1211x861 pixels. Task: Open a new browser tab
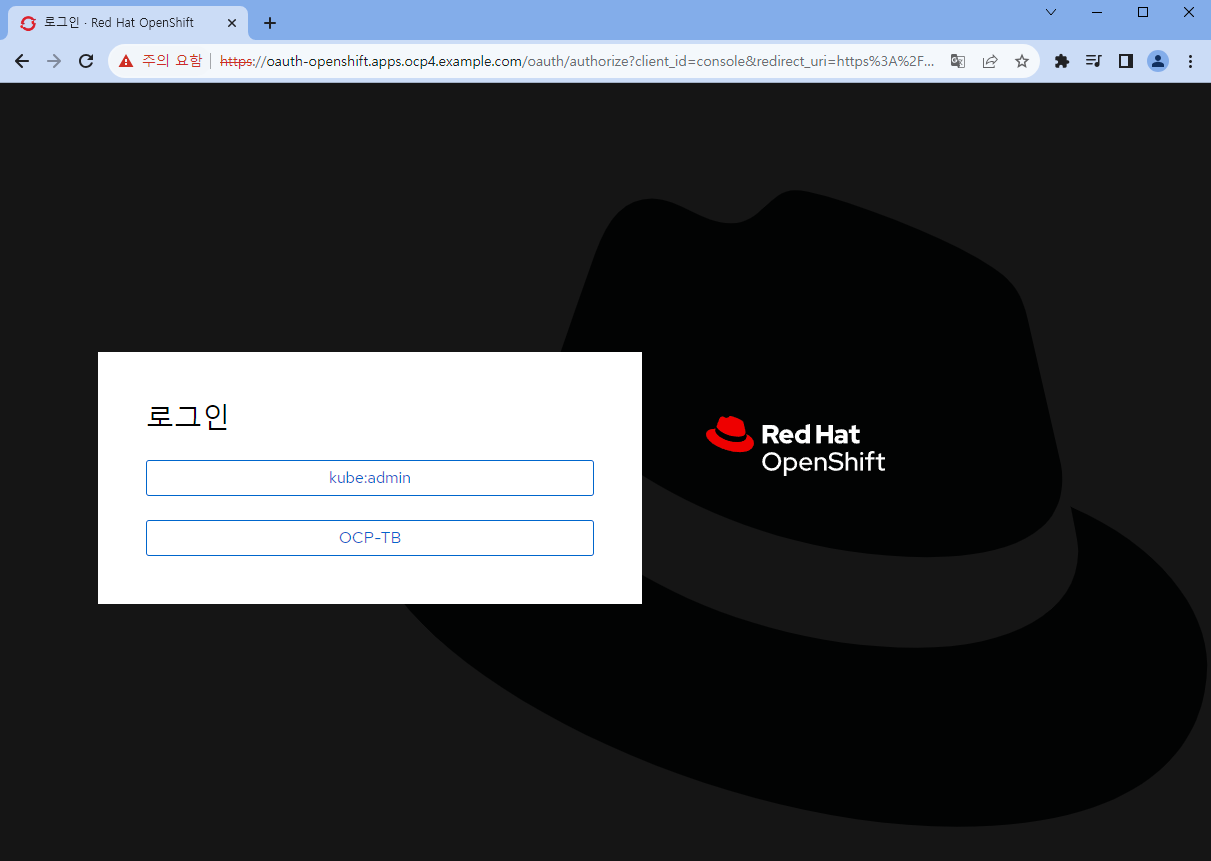click(x=269, y=23)
